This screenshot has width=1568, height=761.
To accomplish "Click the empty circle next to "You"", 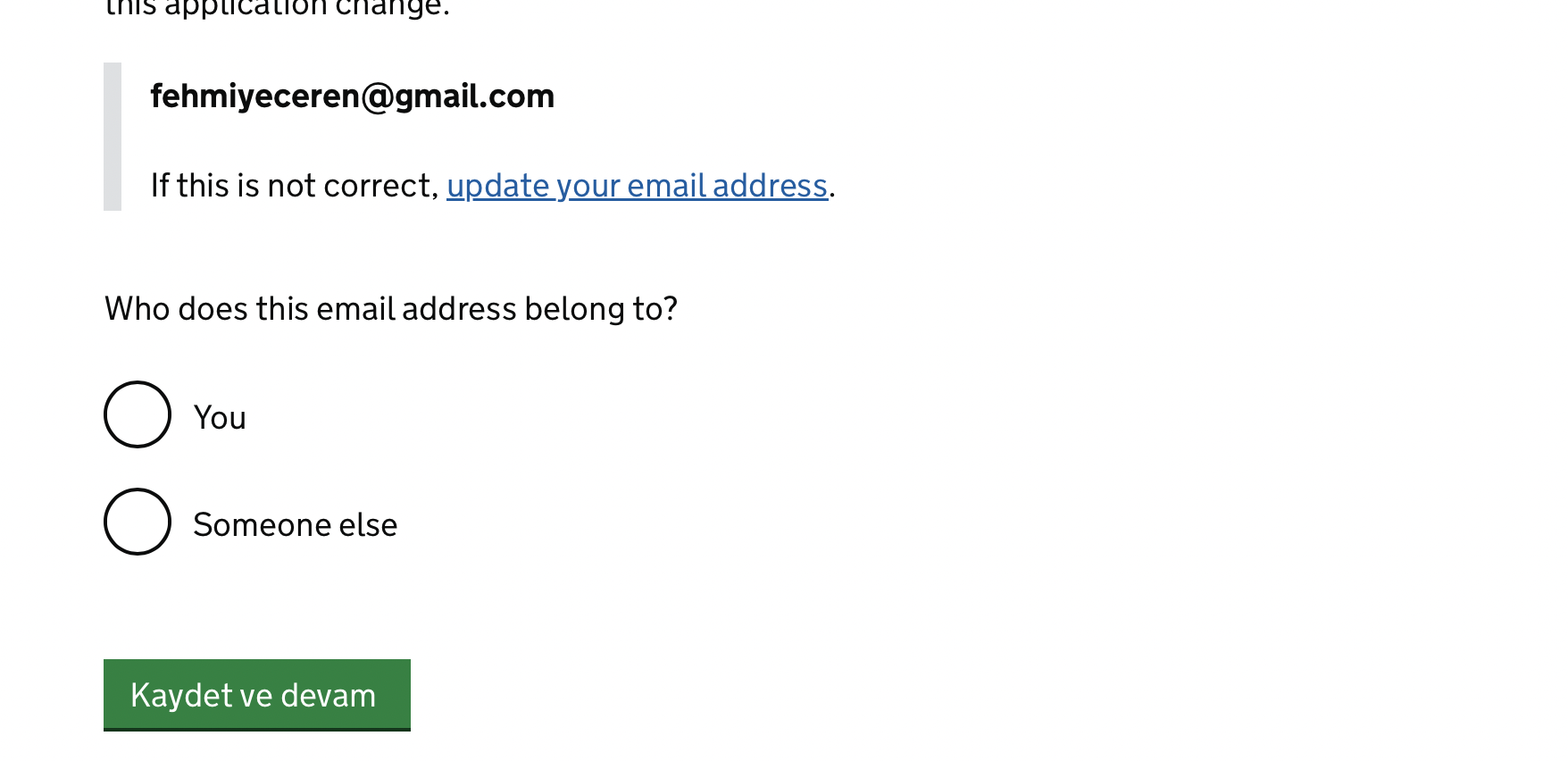I will [x=138, y=414].
